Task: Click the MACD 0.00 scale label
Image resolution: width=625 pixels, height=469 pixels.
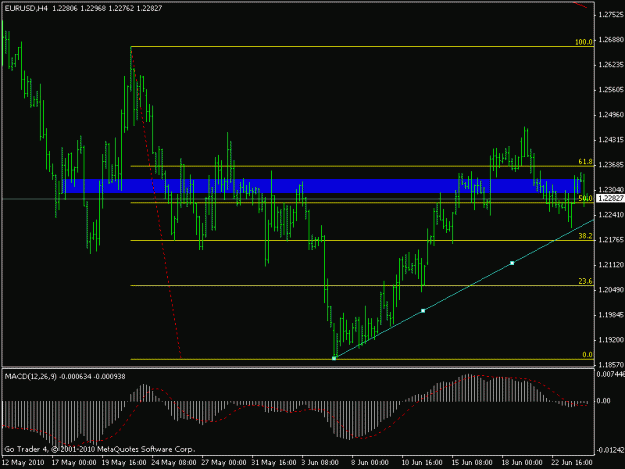Action: (x=604, y=401)
